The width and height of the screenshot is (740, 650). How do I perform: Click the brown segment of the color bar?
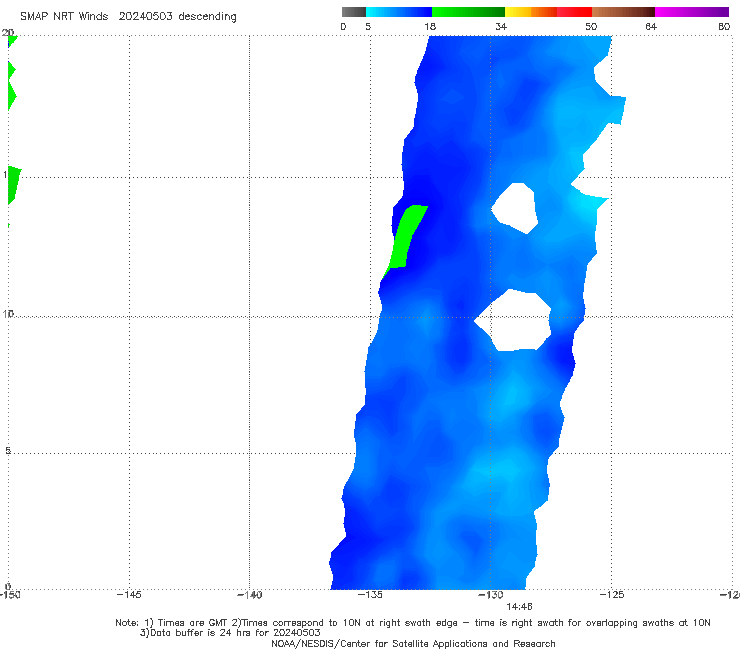pos(623,12)
